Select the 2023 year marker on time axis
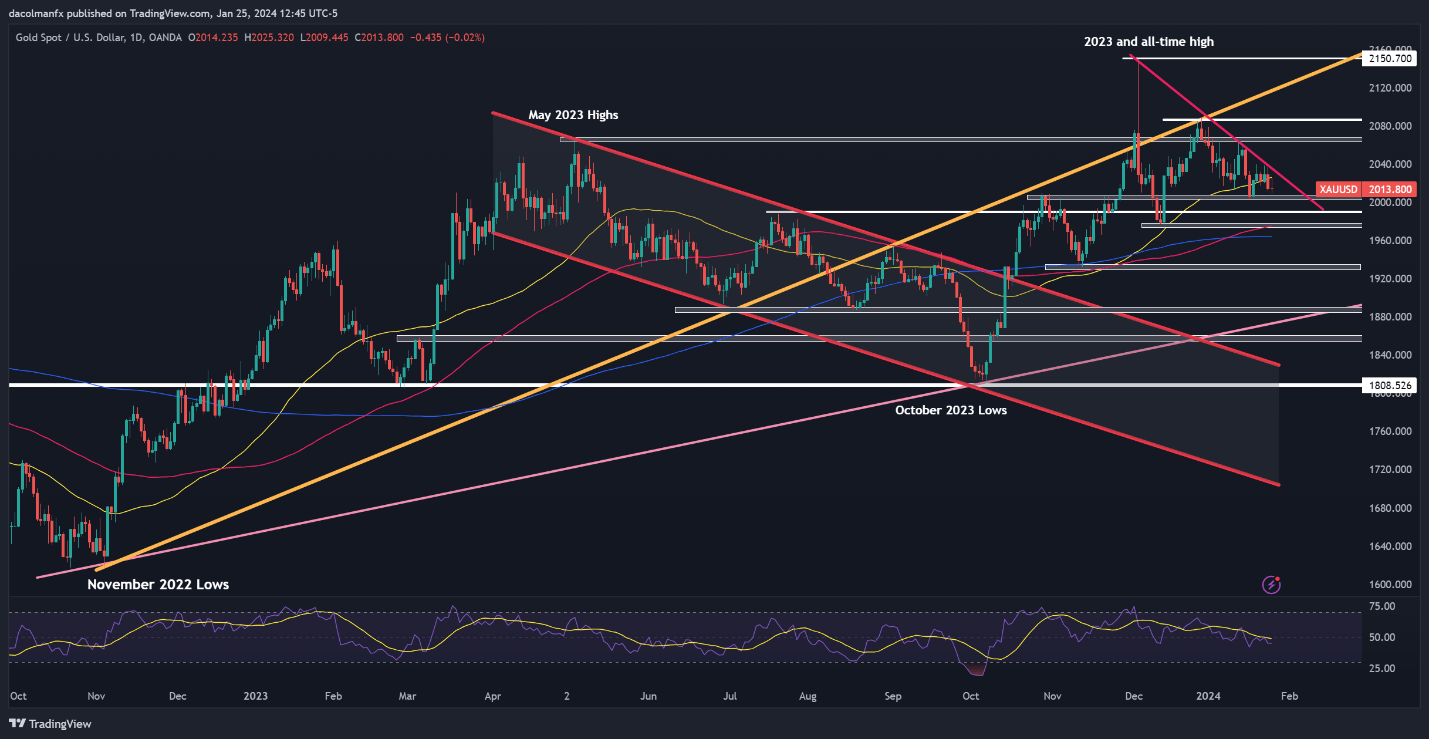This screenshot has width=1429, height=739. 255,696
